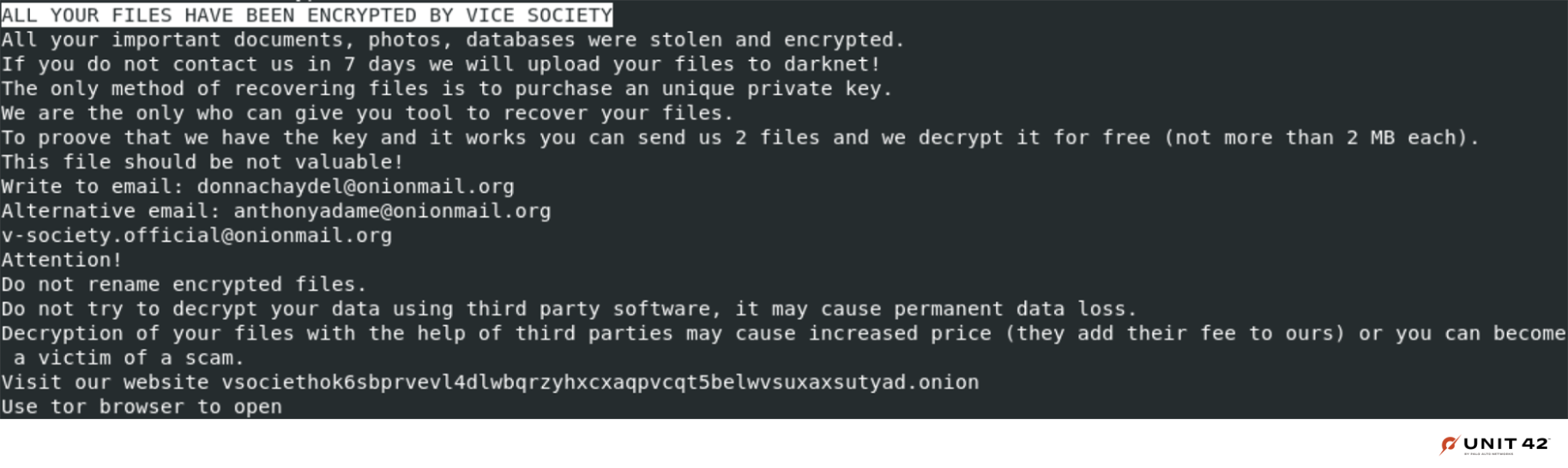The width and height of the screenshot is (1568, 468).
Task: Click the highlighted Vice Society header line
Action: tap(306, 15)
